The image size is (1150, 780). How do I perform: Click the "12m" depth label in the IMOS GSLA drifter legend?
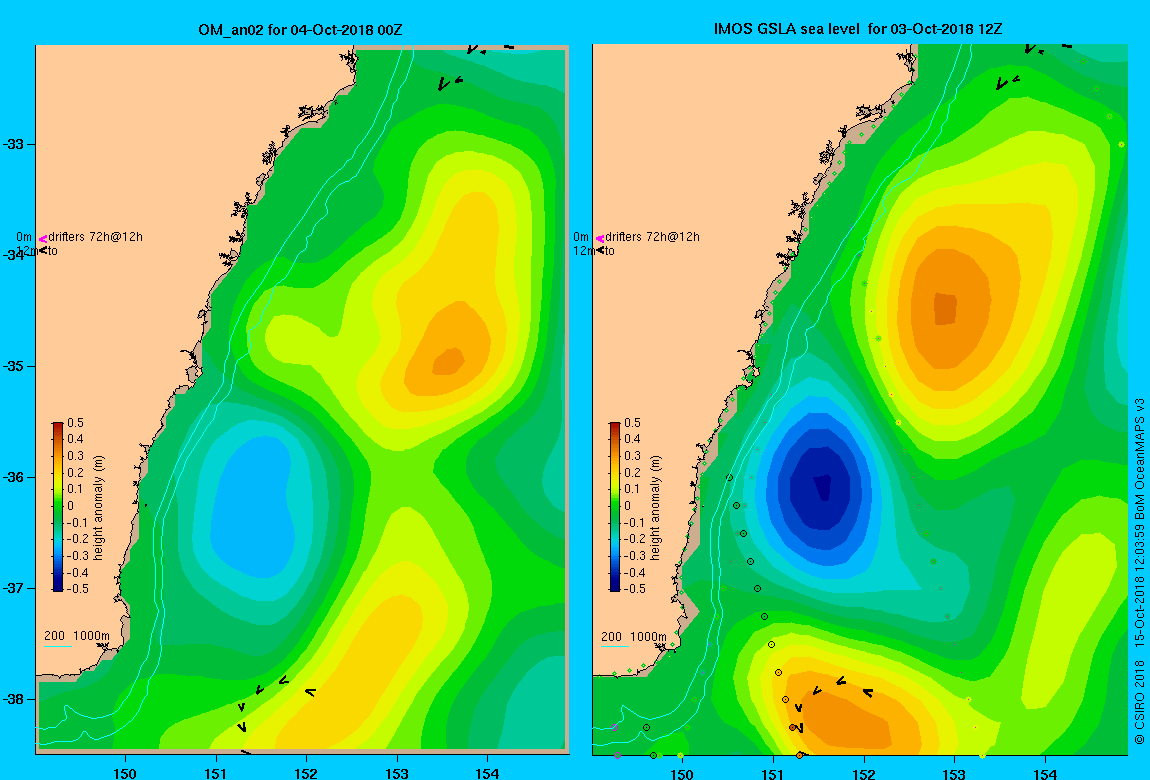(x=584, y=251)
